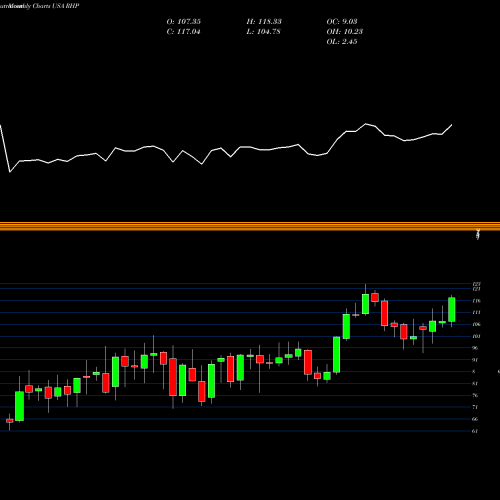Click the OH: 10.23 reading
Image resolution: width=500 pixels, height=500 pixels.
click(345, 32)
